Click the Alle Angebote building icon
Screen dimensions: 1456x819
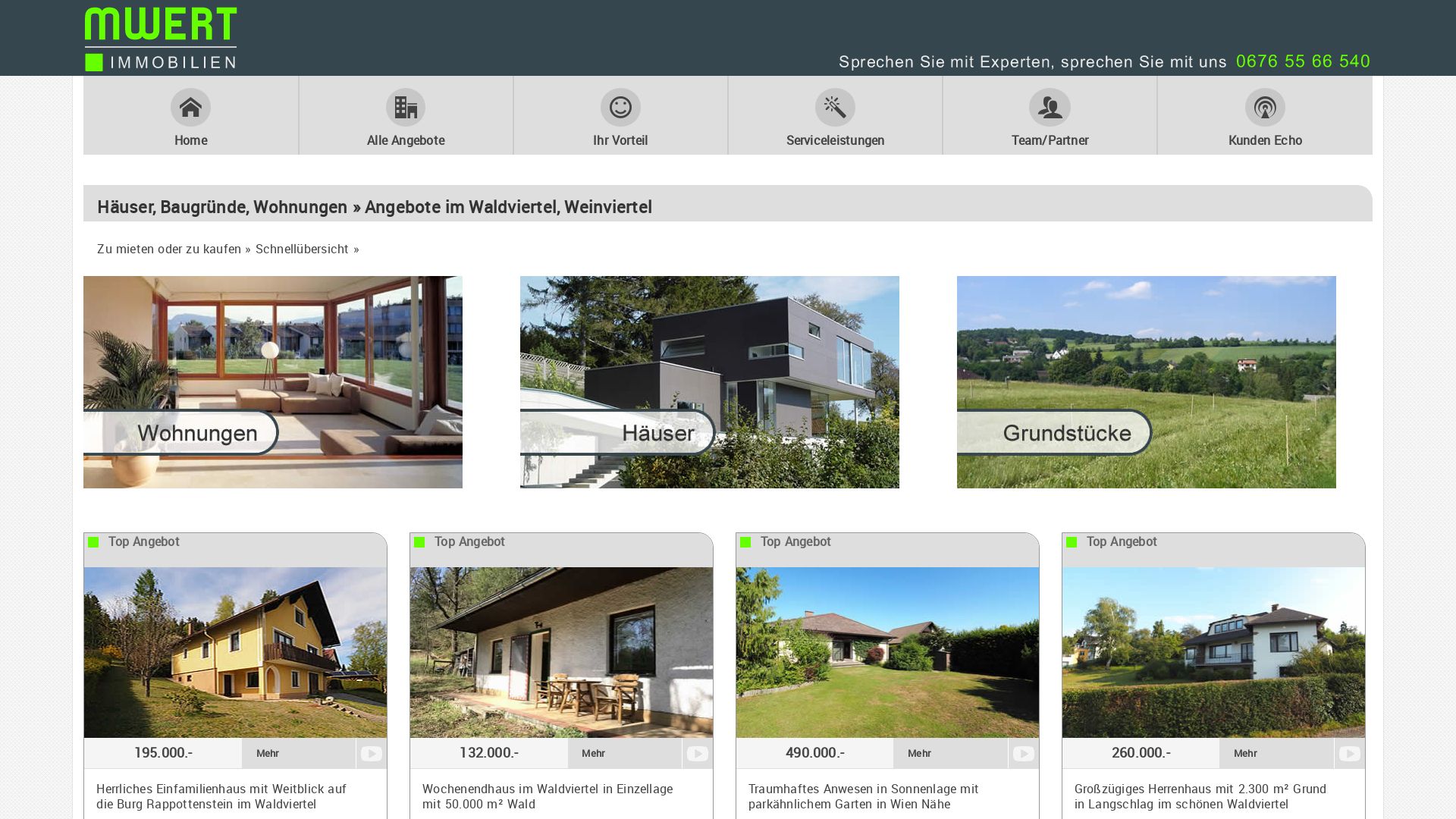coord(406,108)
